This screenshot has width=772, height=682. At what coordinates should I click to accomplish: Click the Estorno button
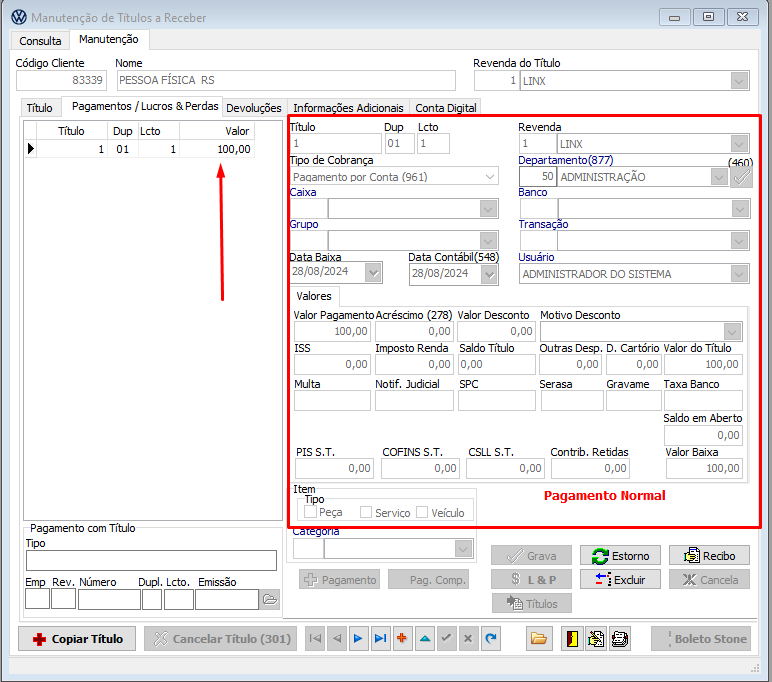point(620,556)
